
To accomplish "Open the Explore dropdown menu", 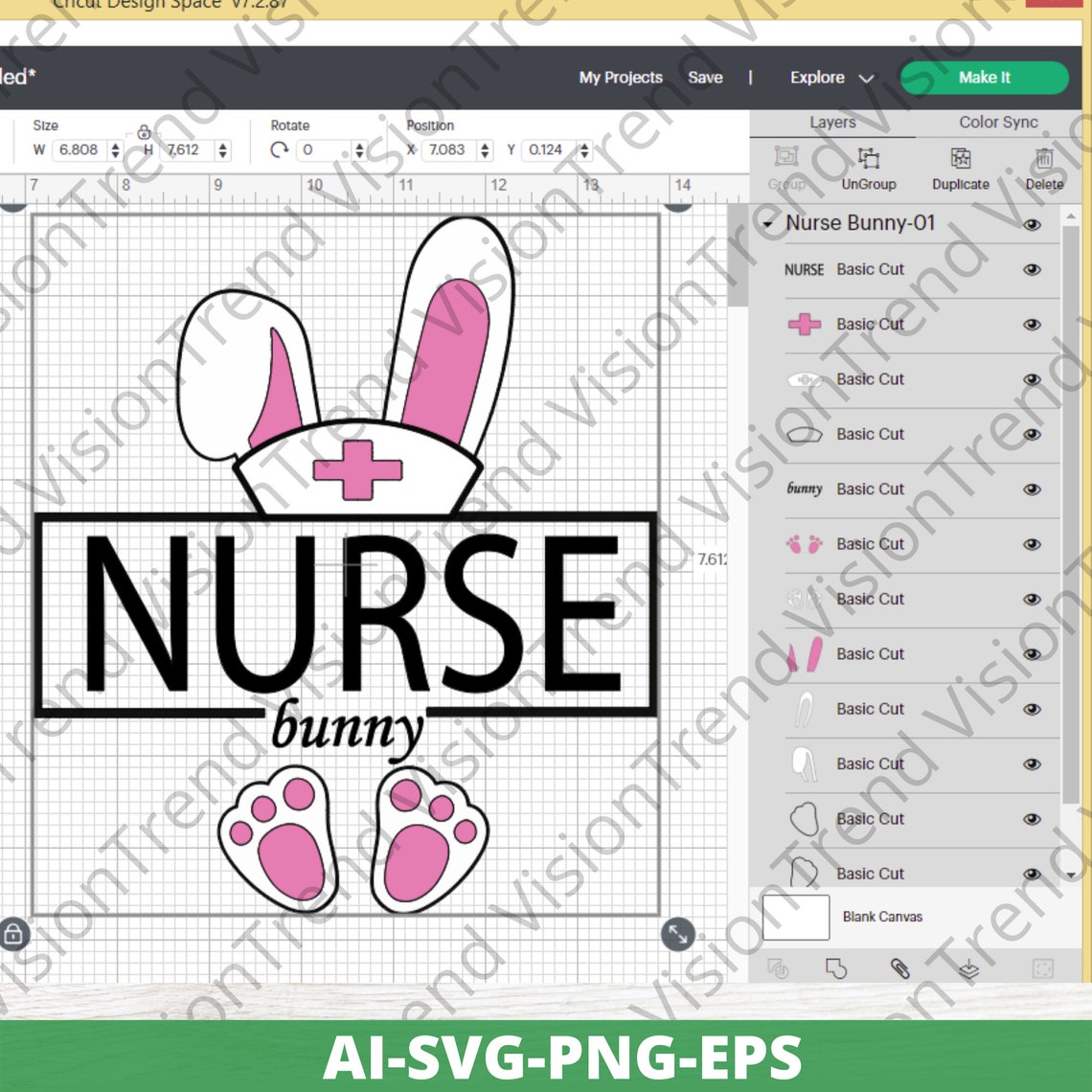I will 830,78.
